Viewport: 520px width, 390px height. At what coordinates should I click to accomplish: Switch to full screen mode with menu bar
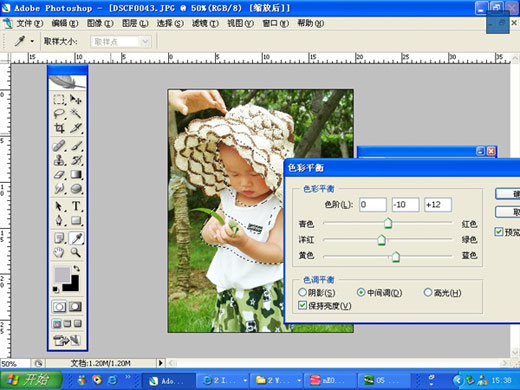67,324
